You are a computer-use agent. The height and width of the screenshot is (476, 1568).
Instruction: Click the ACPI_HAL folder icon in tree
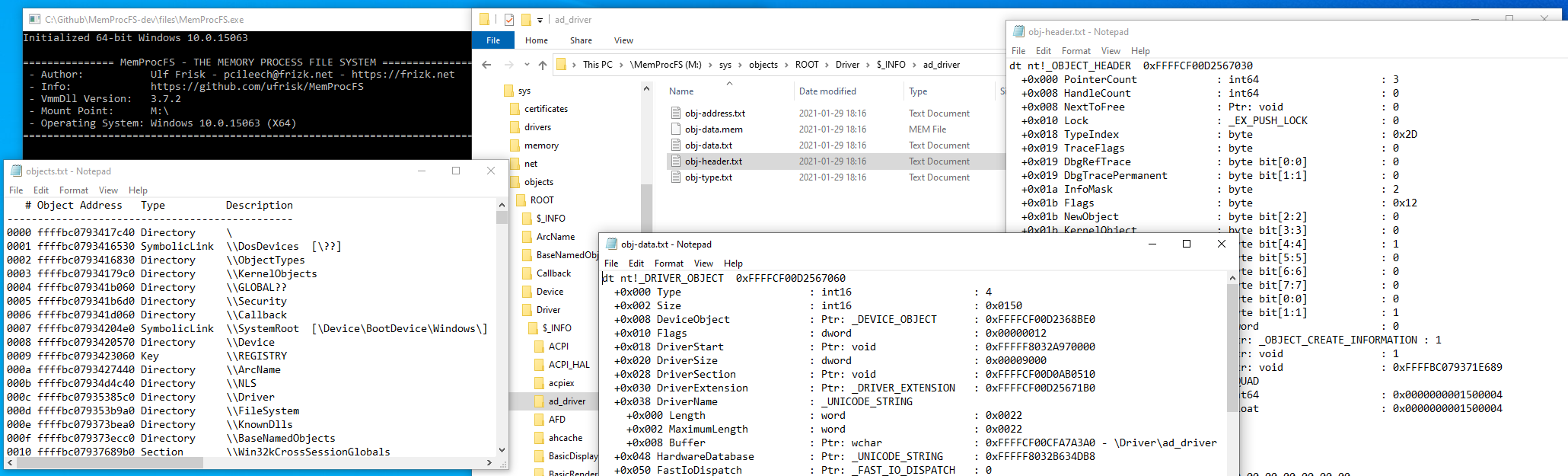[540, 364]
